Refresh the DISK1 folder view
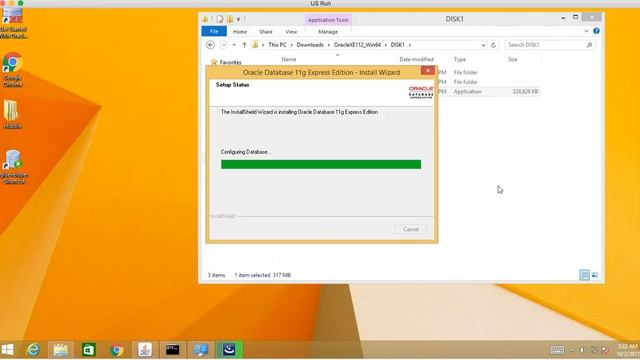 pos(493,45)
